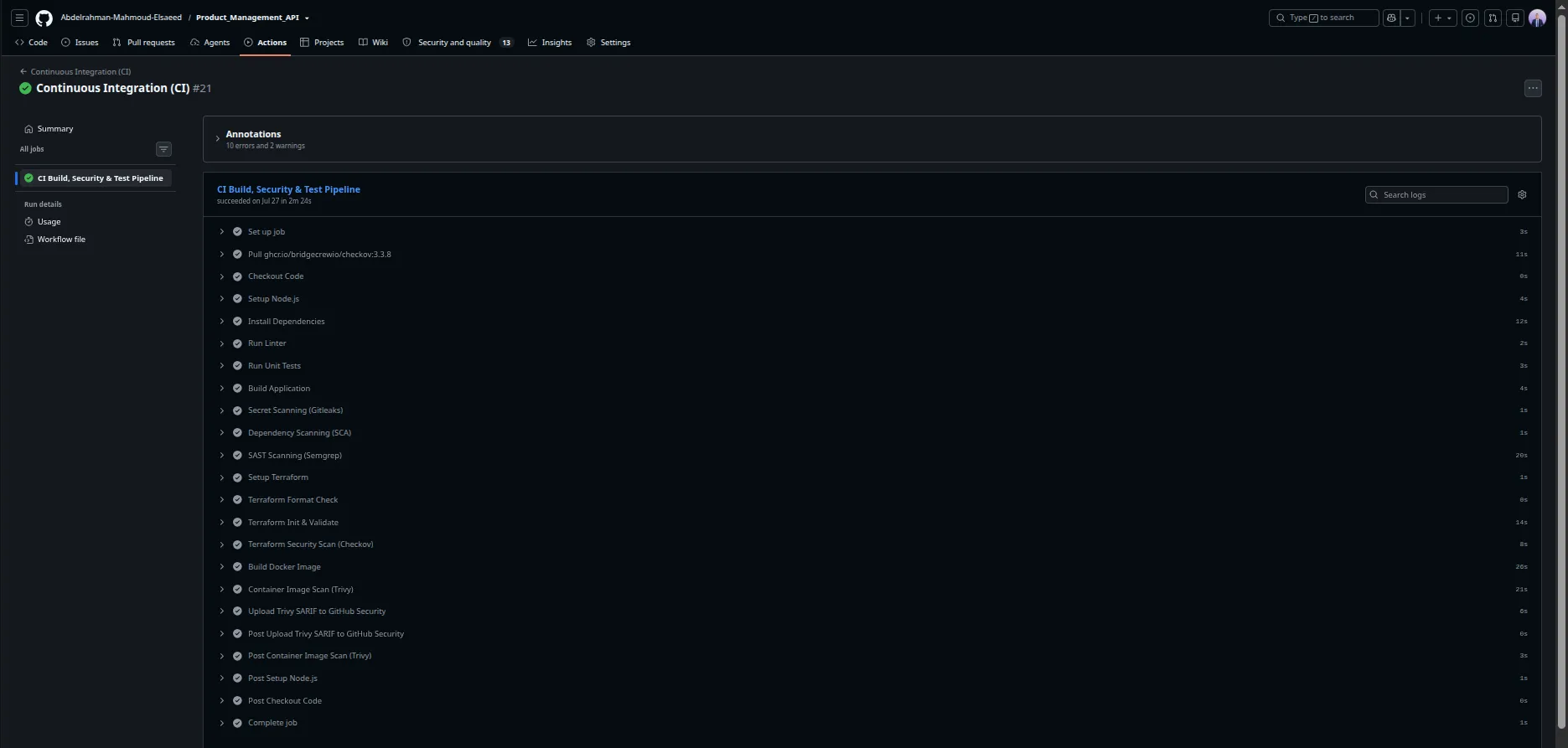Open the Insights tab

[x=550, y=43]
